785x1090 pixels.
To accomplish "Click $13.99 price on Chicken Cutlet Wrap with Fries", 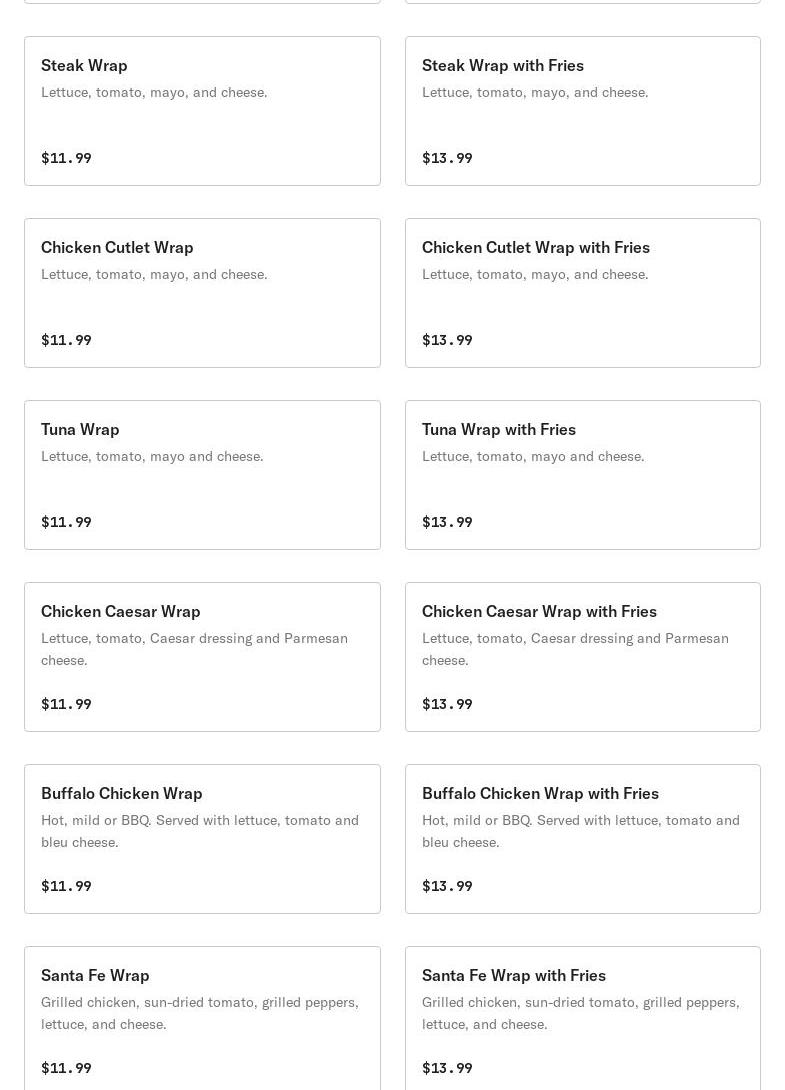I will tap(447, 340).
